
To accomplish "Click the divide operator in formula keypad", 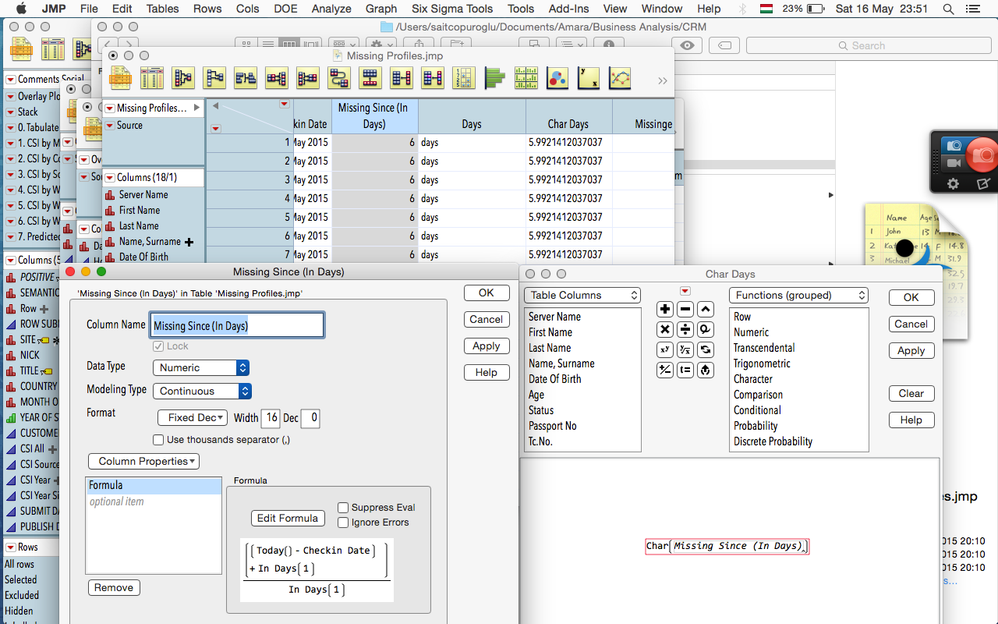I will tap(685, 329).
